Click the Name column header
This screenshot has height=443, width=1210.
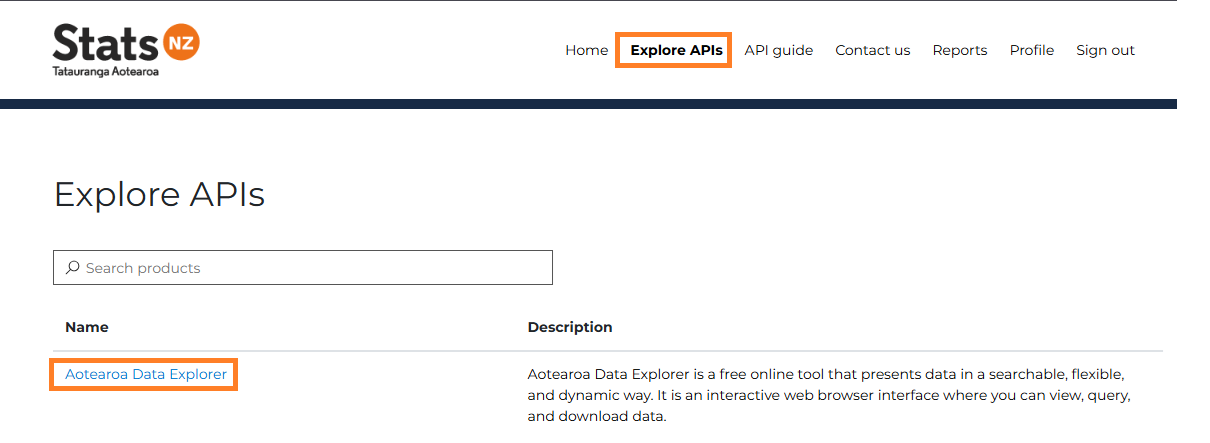click(x=87, y=327)
